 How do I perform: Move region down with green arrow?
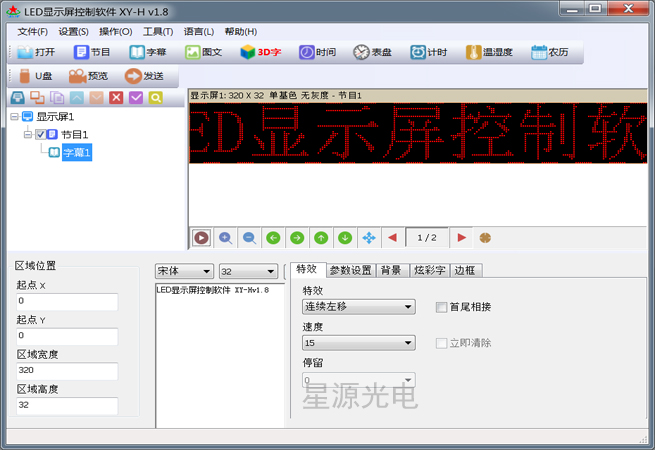(345, 238)
